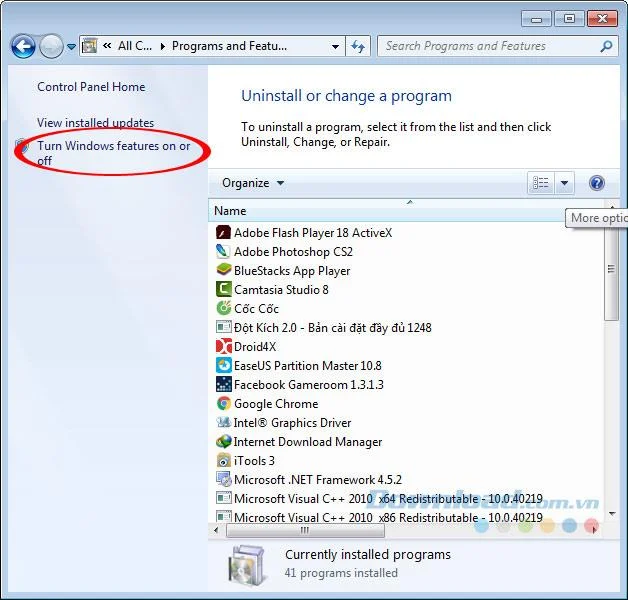Viewport: 628px width, 600px height.
Task: Click the Intel Graphics Driver icon
Action: 223,422
